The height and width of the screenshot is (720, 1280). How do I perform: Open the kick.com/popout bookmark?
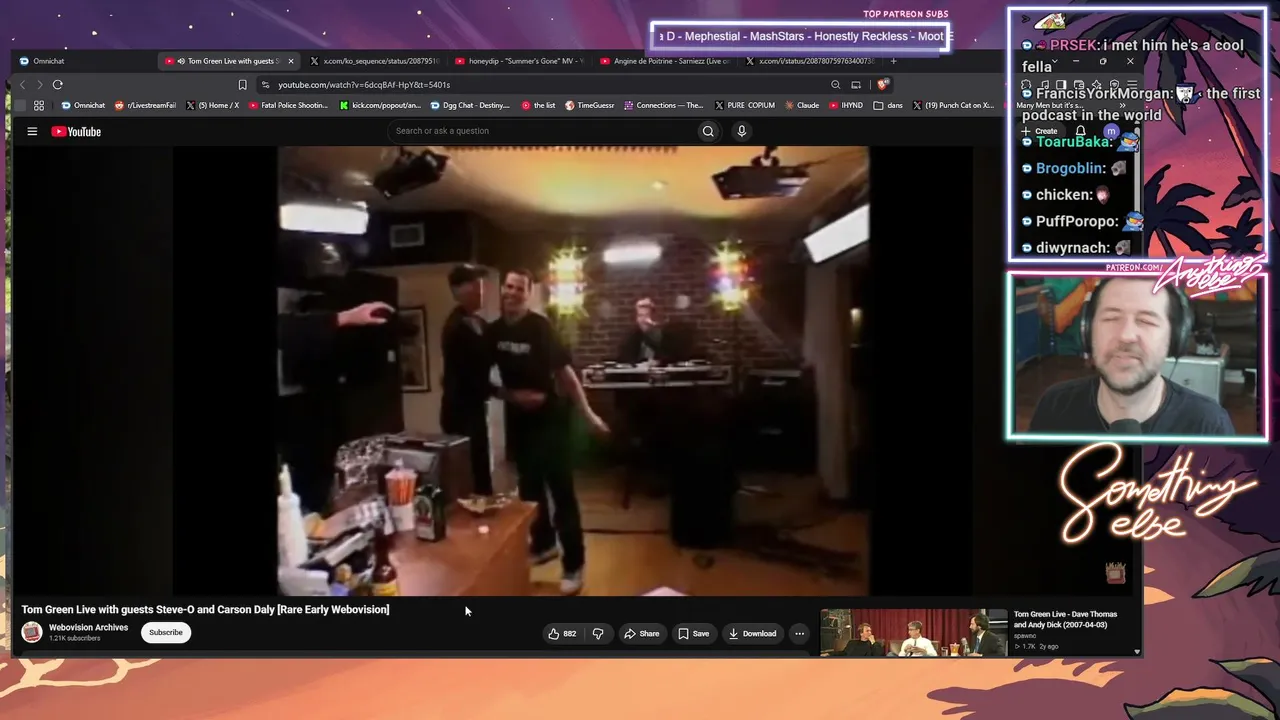click(x=380, y=105)
